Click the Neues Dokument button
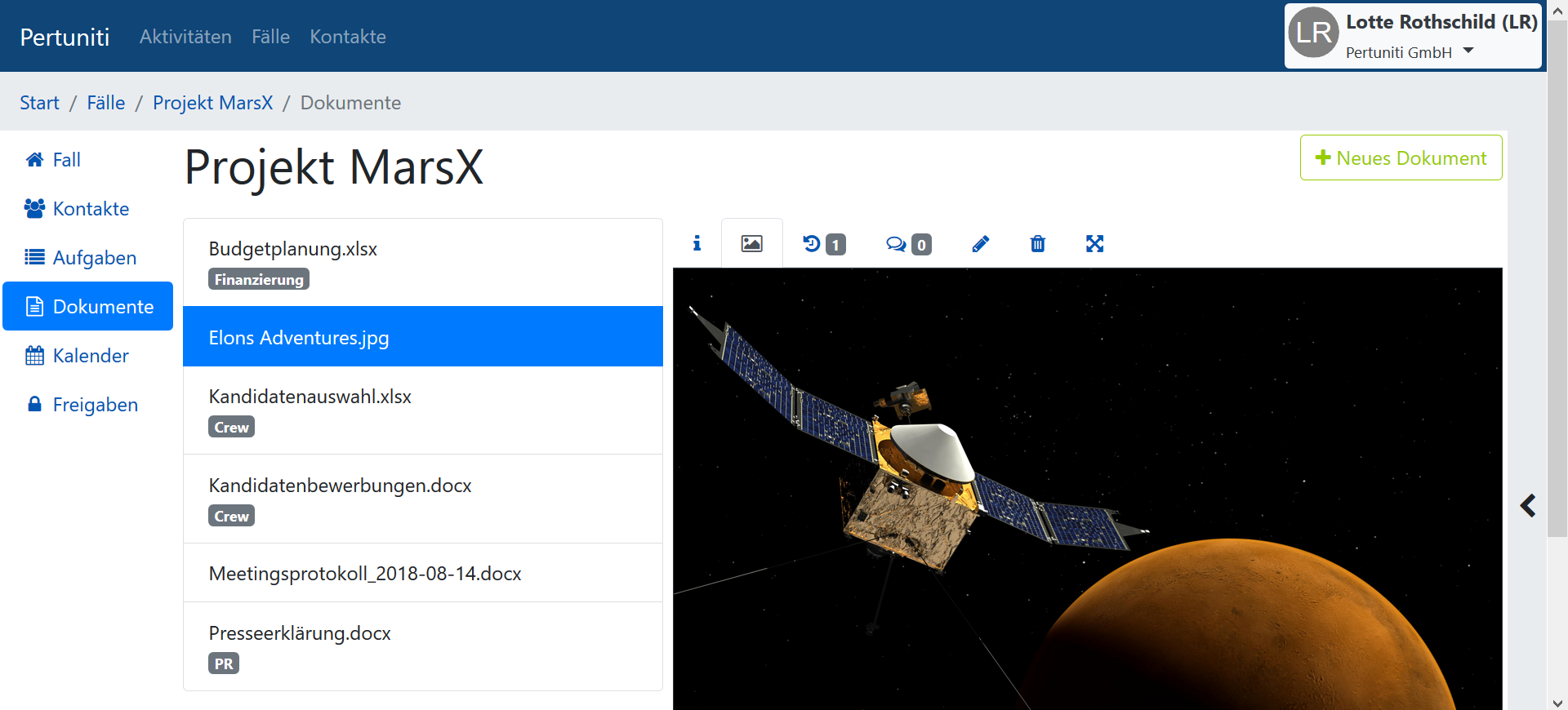 (x=1400, y=158)
